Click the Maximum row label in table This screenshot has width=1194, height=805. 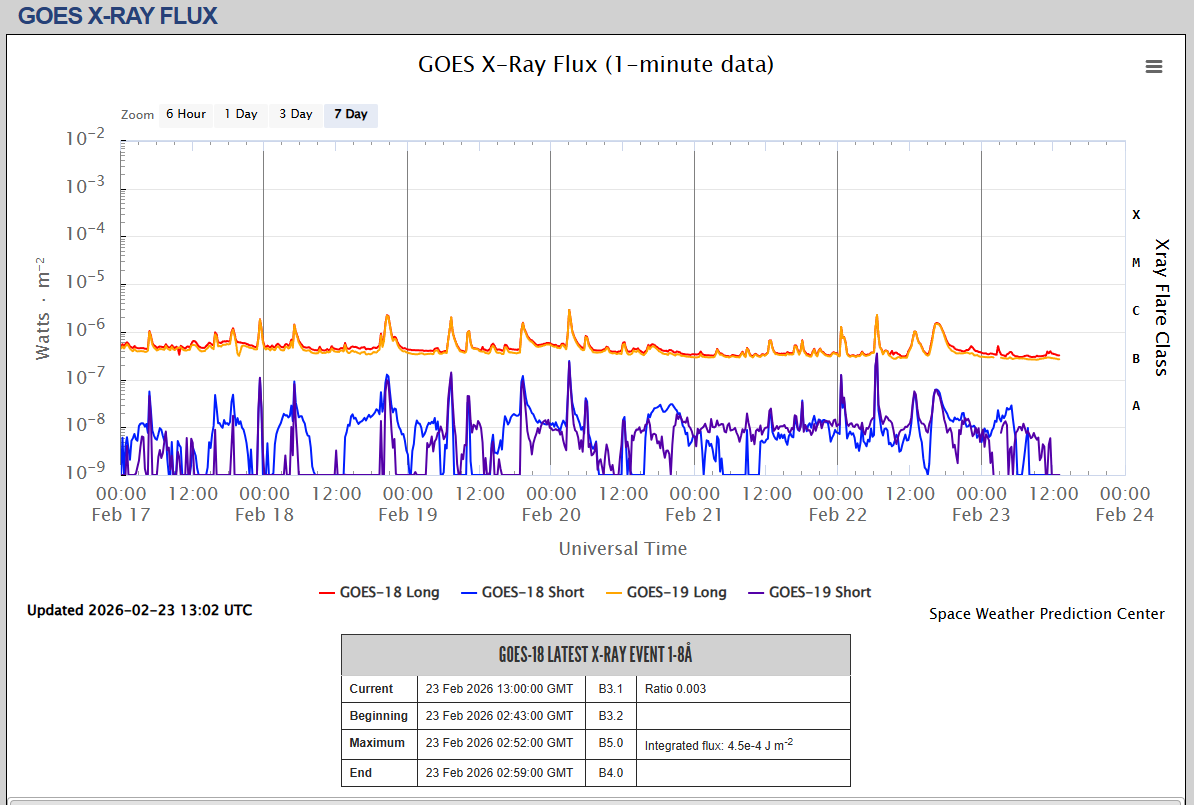coord(377,743)
